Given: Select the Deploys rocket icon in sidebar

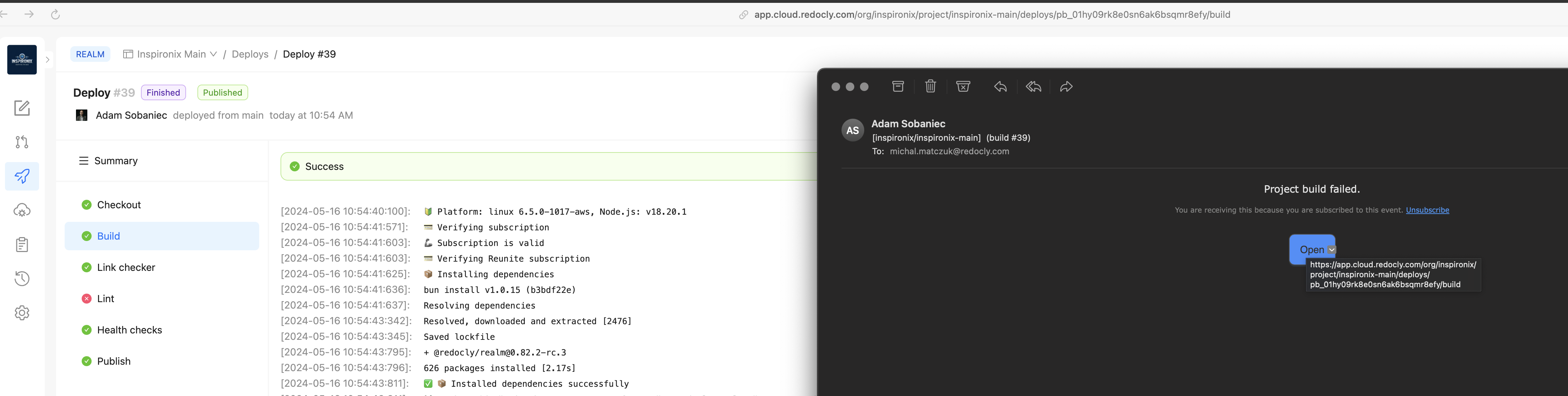Looking at the screenshot, I should [22, 176].
